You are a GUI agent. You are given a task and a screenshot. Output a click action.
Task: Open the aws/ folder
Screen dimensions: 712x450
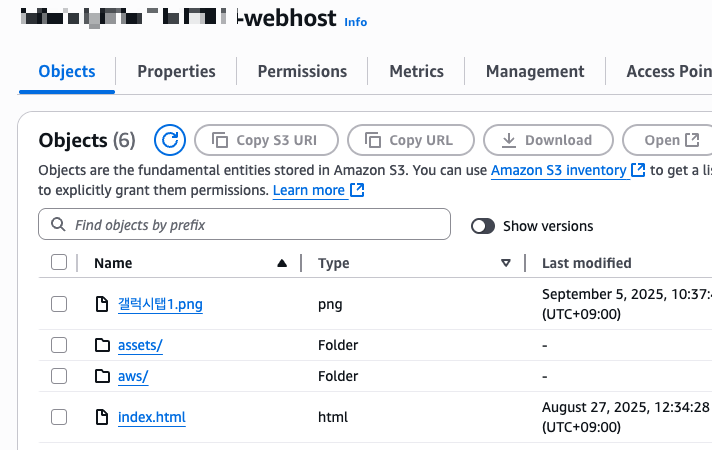pyautogui.click(x=133, y=376)
